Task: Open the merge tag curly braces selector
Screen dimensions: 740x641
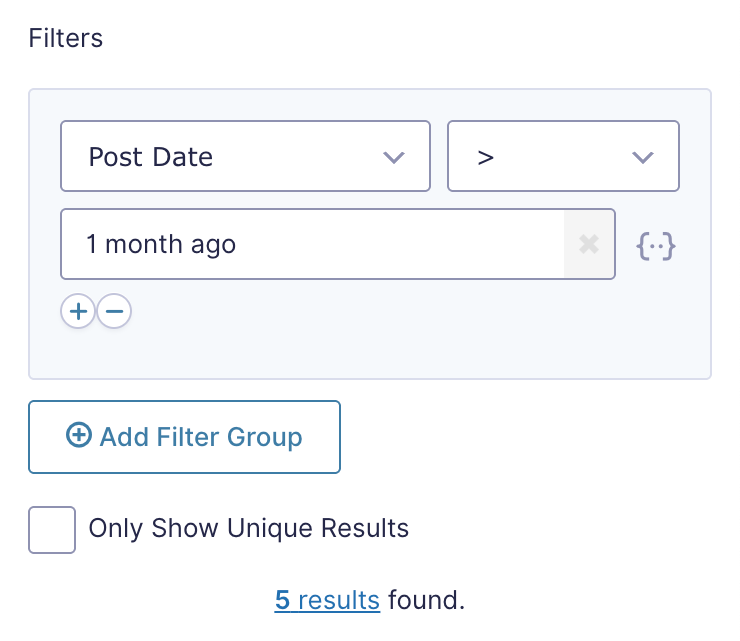Action: coord(656,246)
